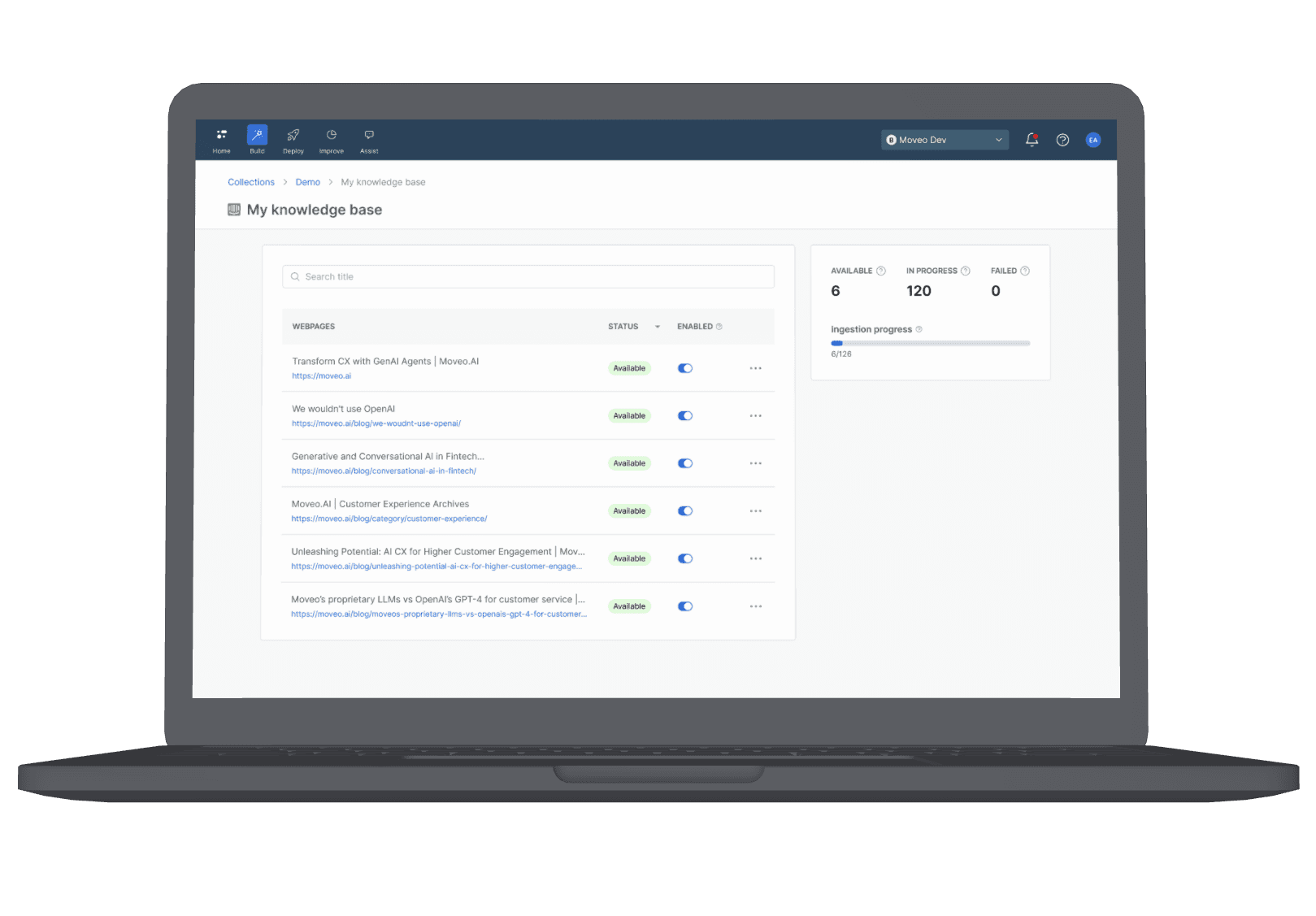This screenshot has width=1316, height=916.
Task: Click Available badge for Transform CX row
Action: point(629,368)
